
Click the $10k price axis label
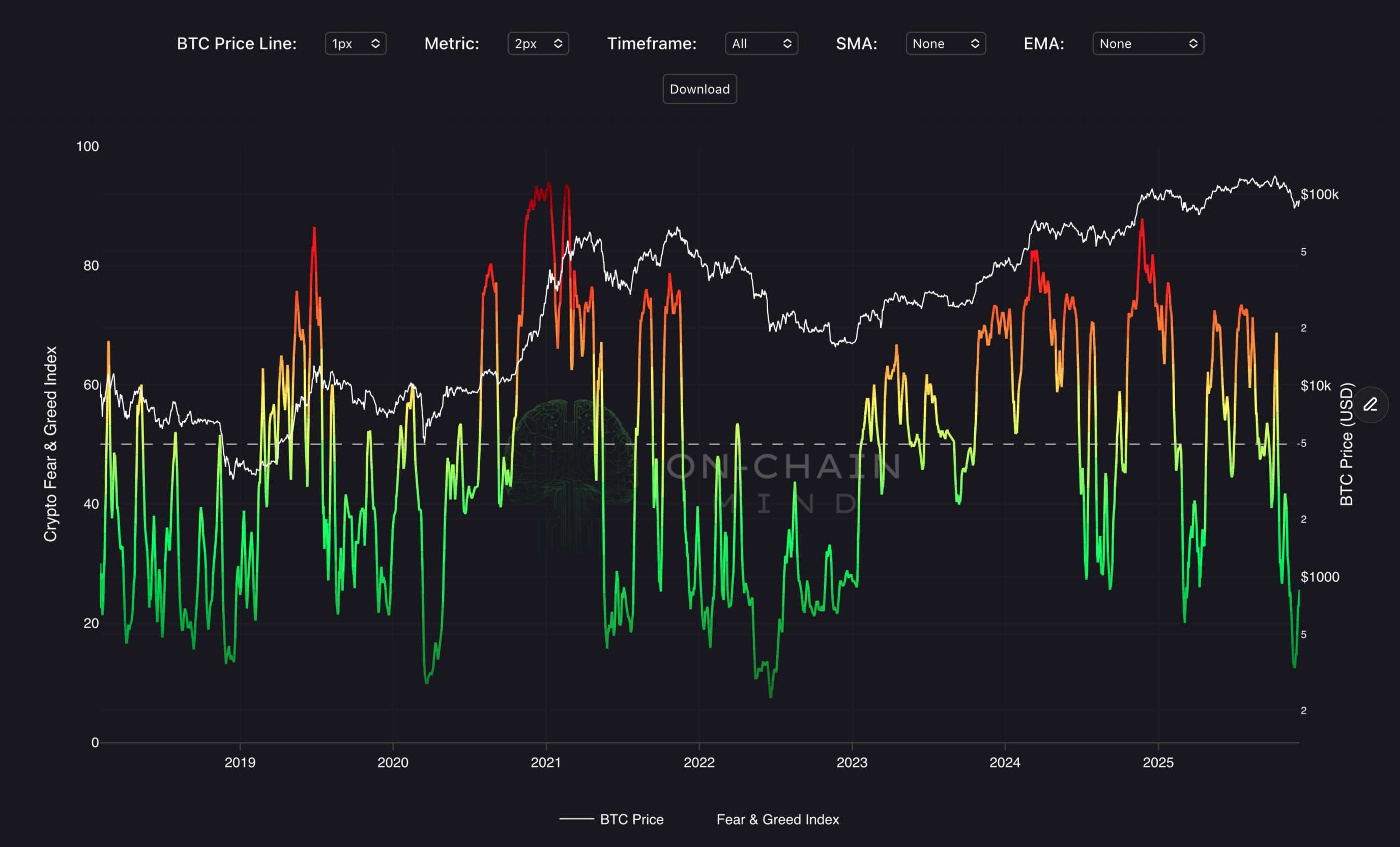pyautogui.click(x=1316, y=386)
